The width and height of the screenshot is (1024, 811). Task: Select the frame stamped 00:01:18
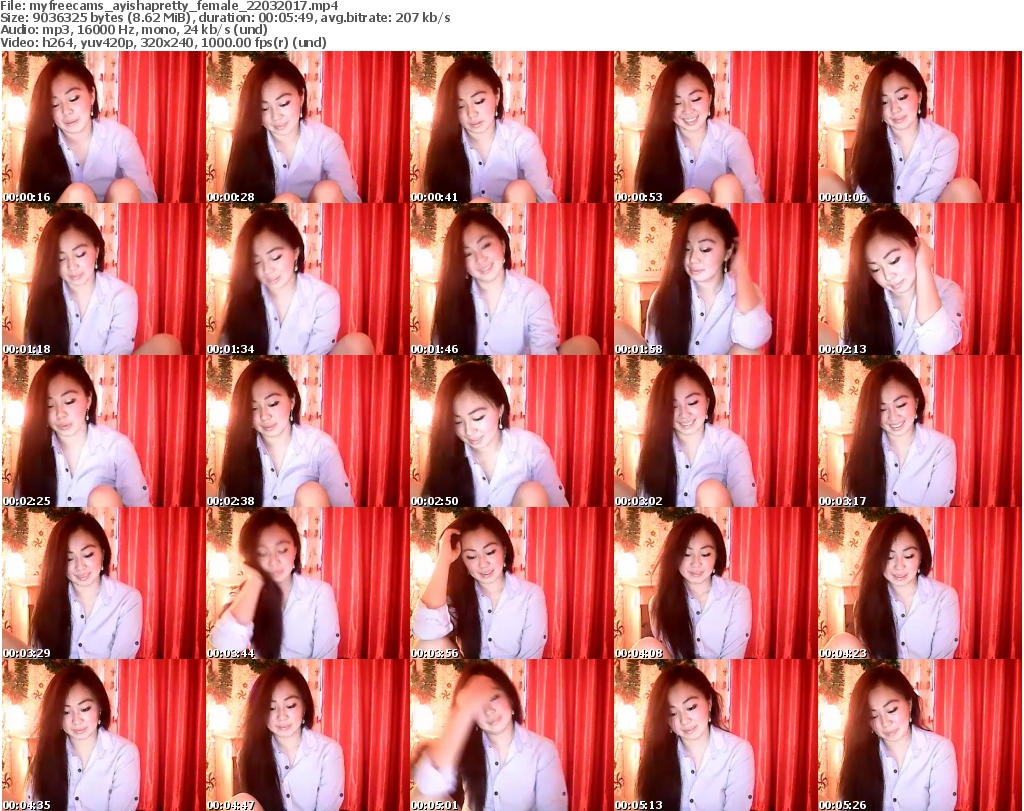[x=104, y=279]
